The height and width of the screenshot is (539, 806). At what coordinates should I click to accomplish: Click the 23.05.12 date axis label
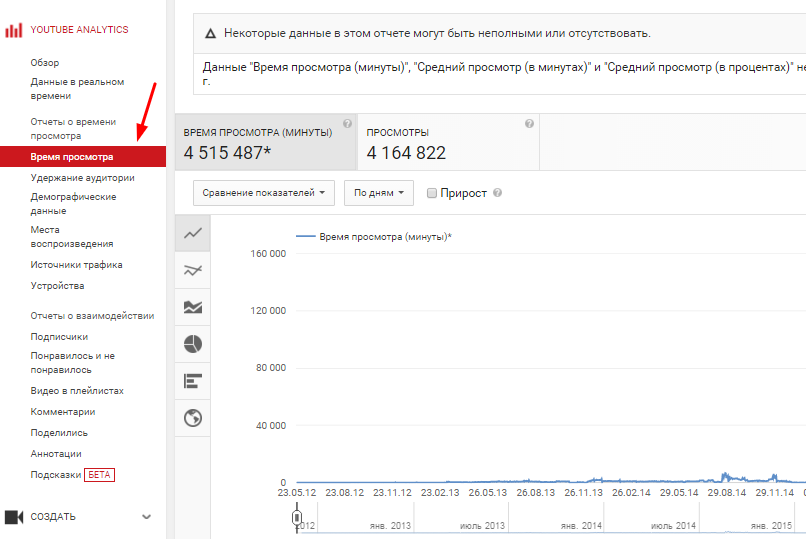tap(297, 493)
